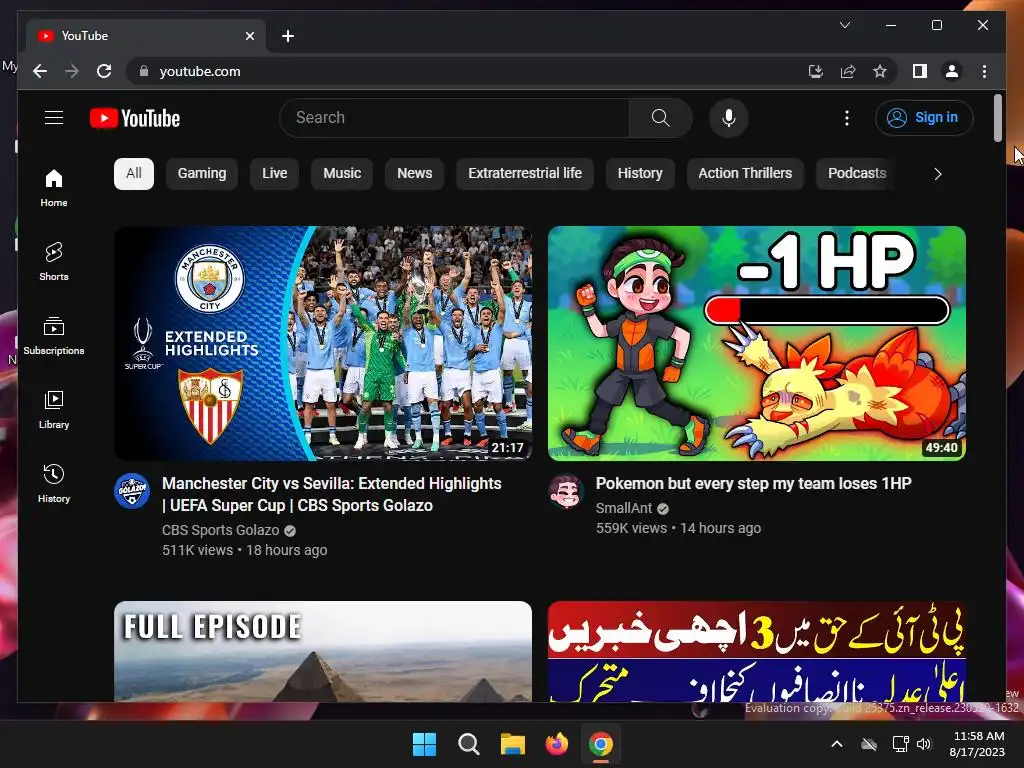Open File Explorer from taskbar
This screenshot has height=768, width=1024.
pyautogui.click(x=513, y=744)
